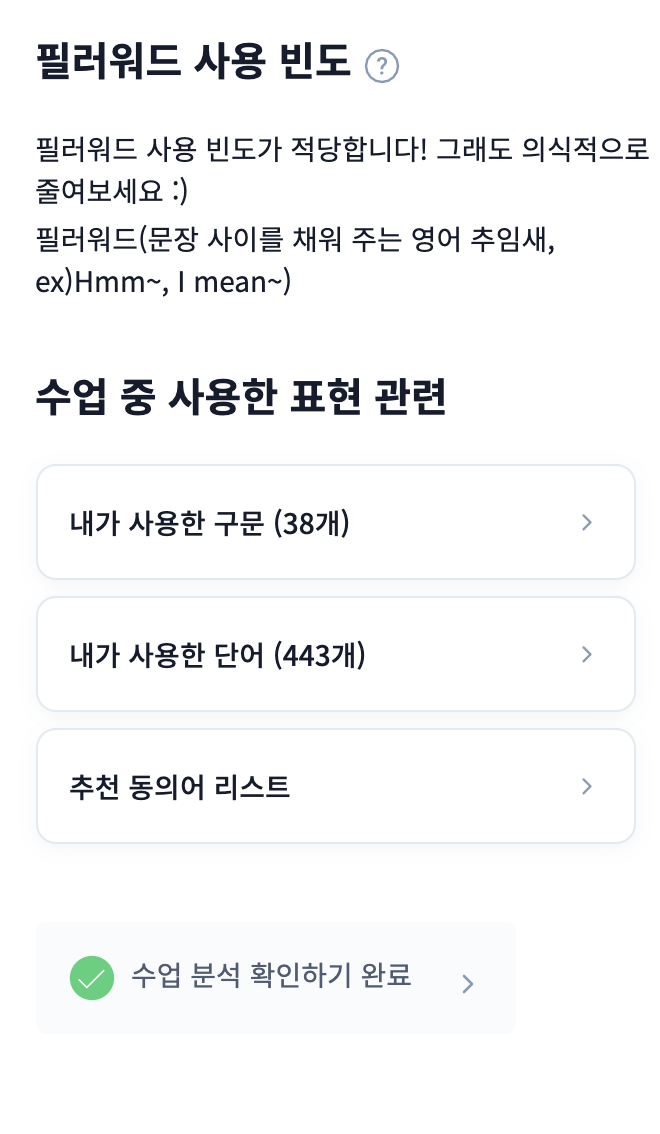This screenshot has height=1134, width=660.
Task: Click the chevron on 추천 동의어 리스트 row
Action: (587, 786)
